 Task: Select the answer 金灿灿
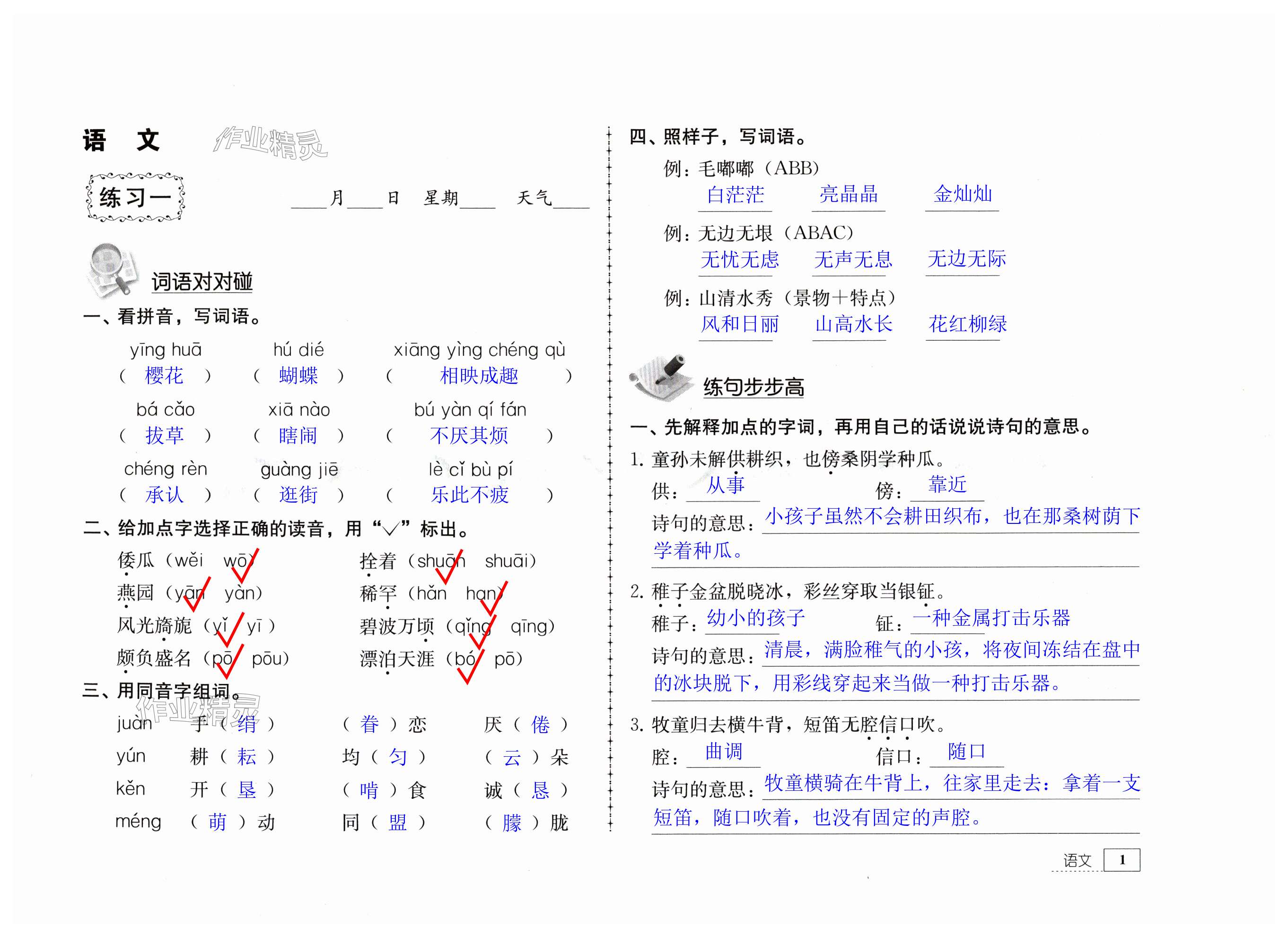coord(963,194)
